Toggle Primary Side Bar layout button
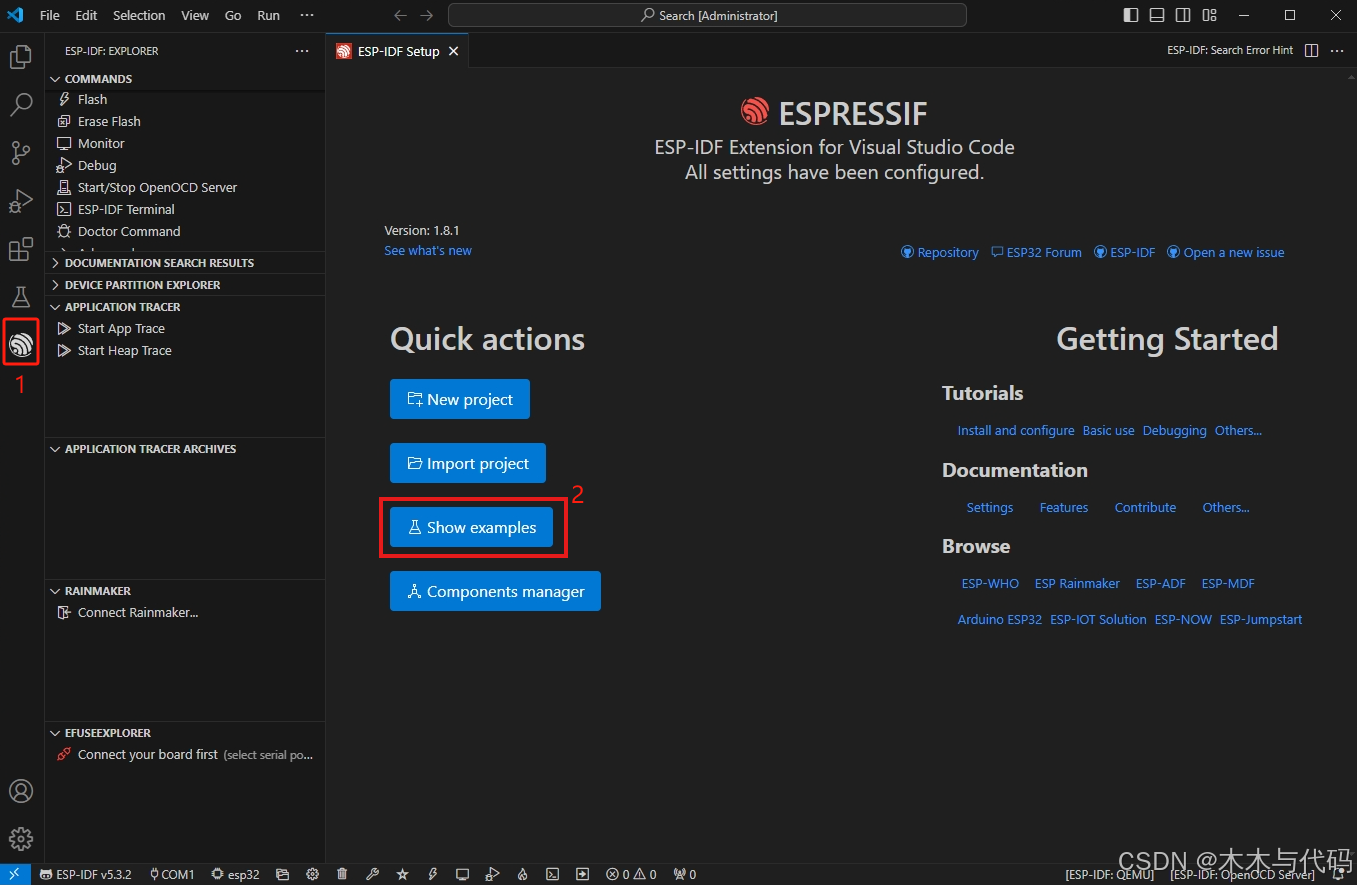Screen dimensions: 1357x885 coord(1131,15)
